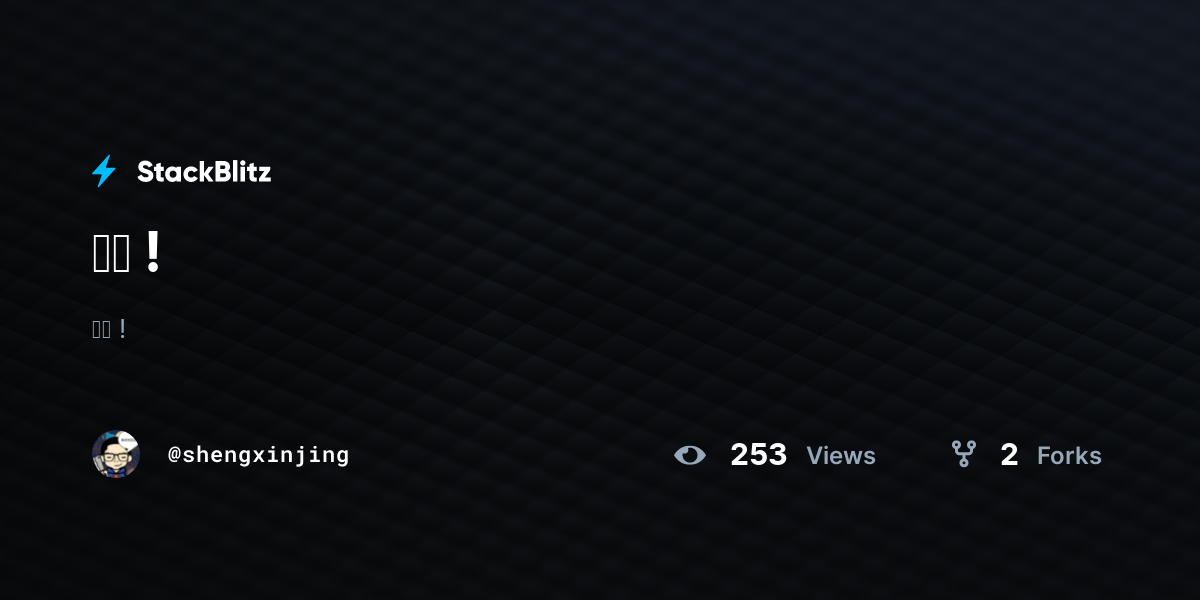This screenshot has width=1200, height=600.
Task: Click the large exclamation mark in title
Action: (x=152, y=252)
